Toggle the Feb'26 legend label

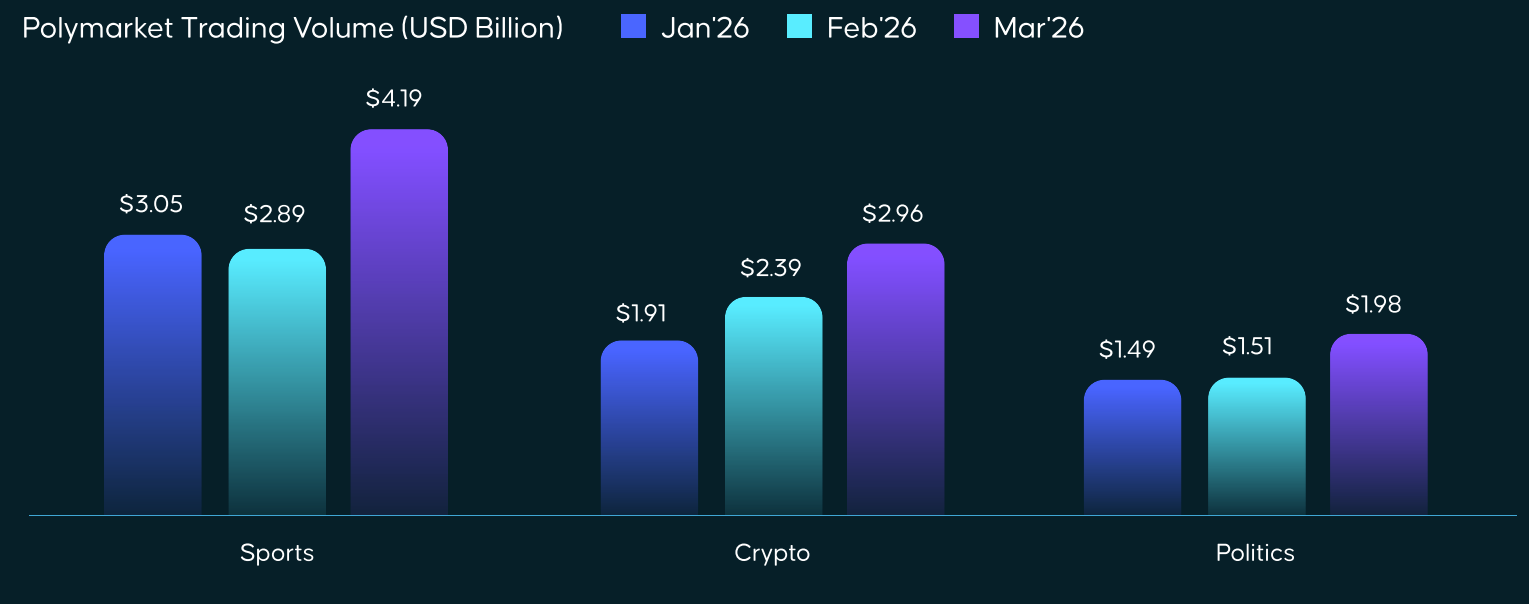tap(871, 28)
